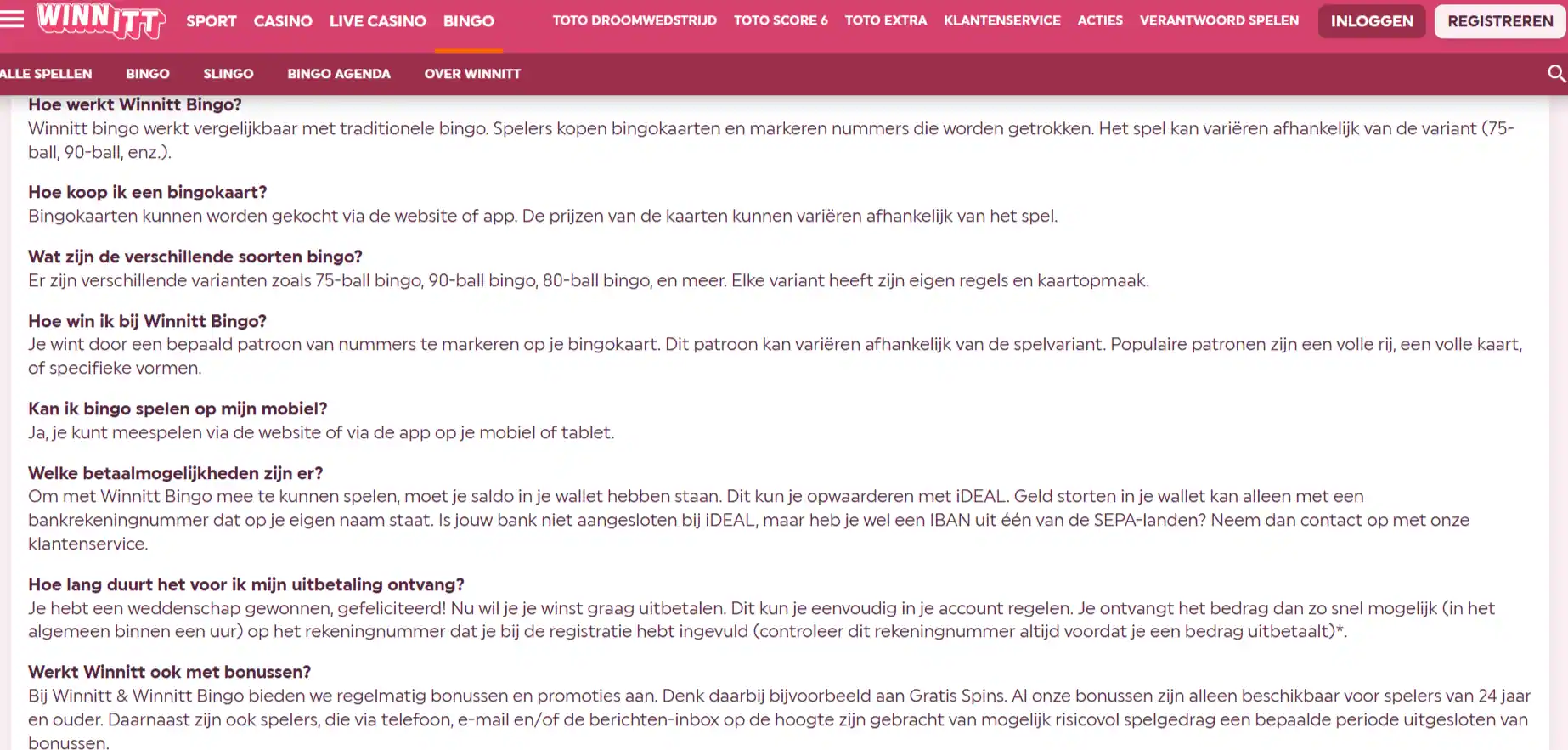Open the hamburger menu icon

coord(12,19)
